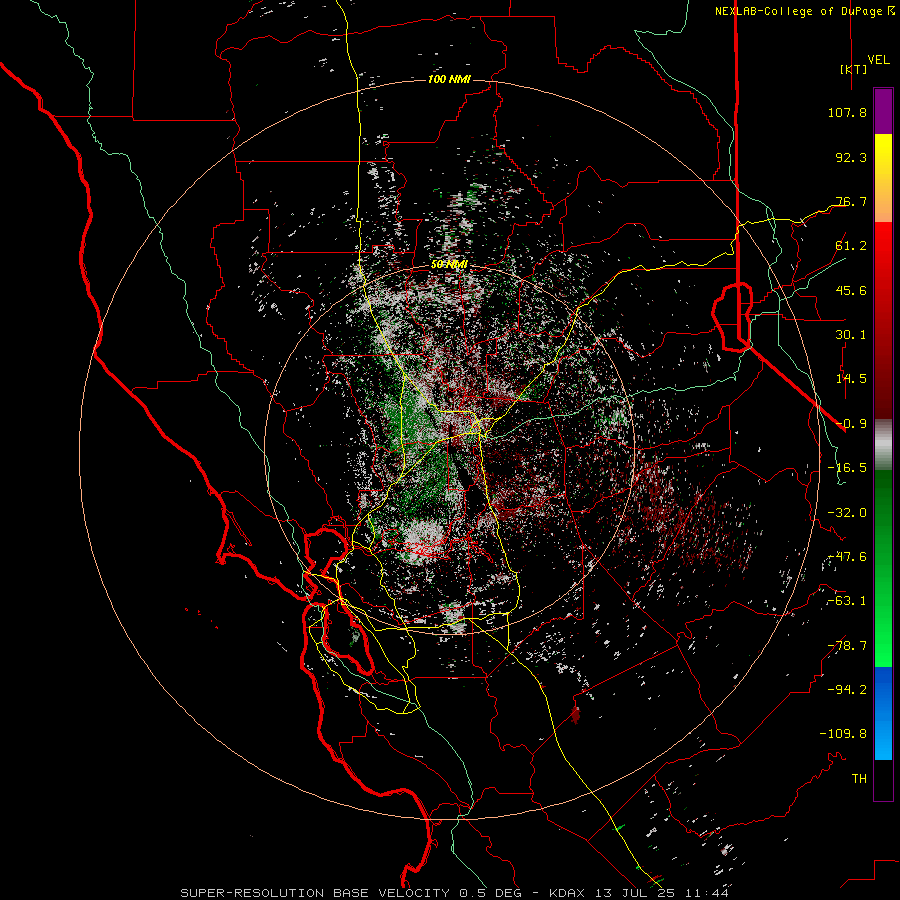Click the NEXLAB-College of DuPage watermark text
Image resolution: width=900 pixels, height=900 pixels.
pyautogui.click(x=804, y=11)
